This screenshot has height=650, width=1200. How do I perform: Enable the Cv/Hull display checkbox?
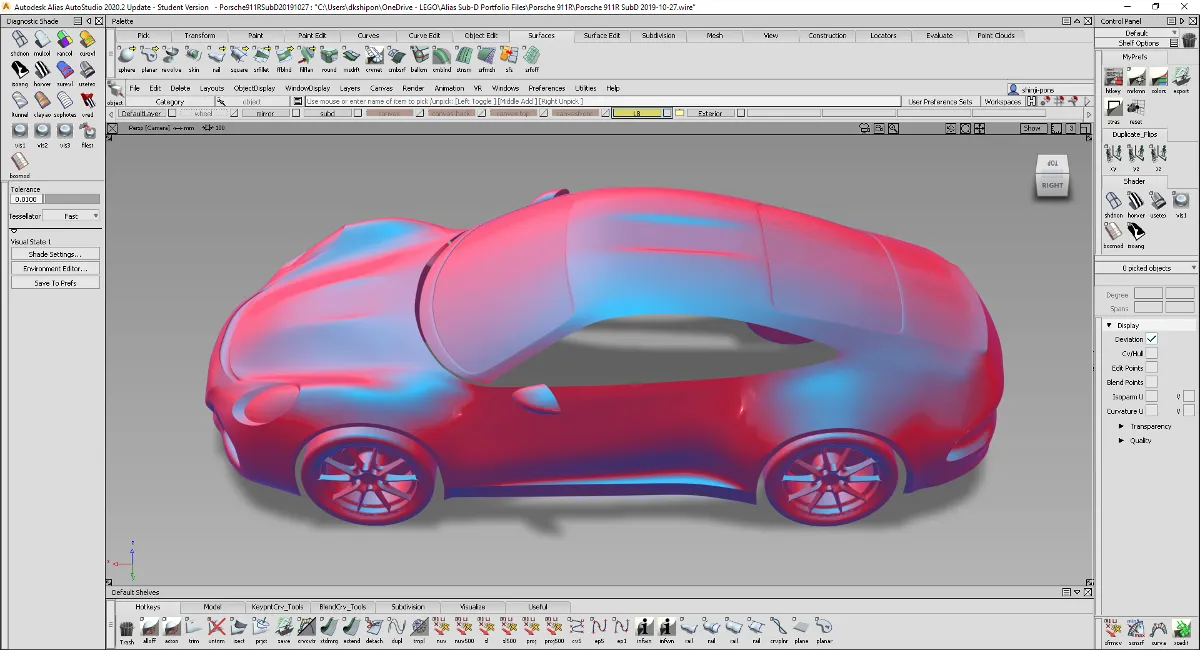tap(1152, 353)
